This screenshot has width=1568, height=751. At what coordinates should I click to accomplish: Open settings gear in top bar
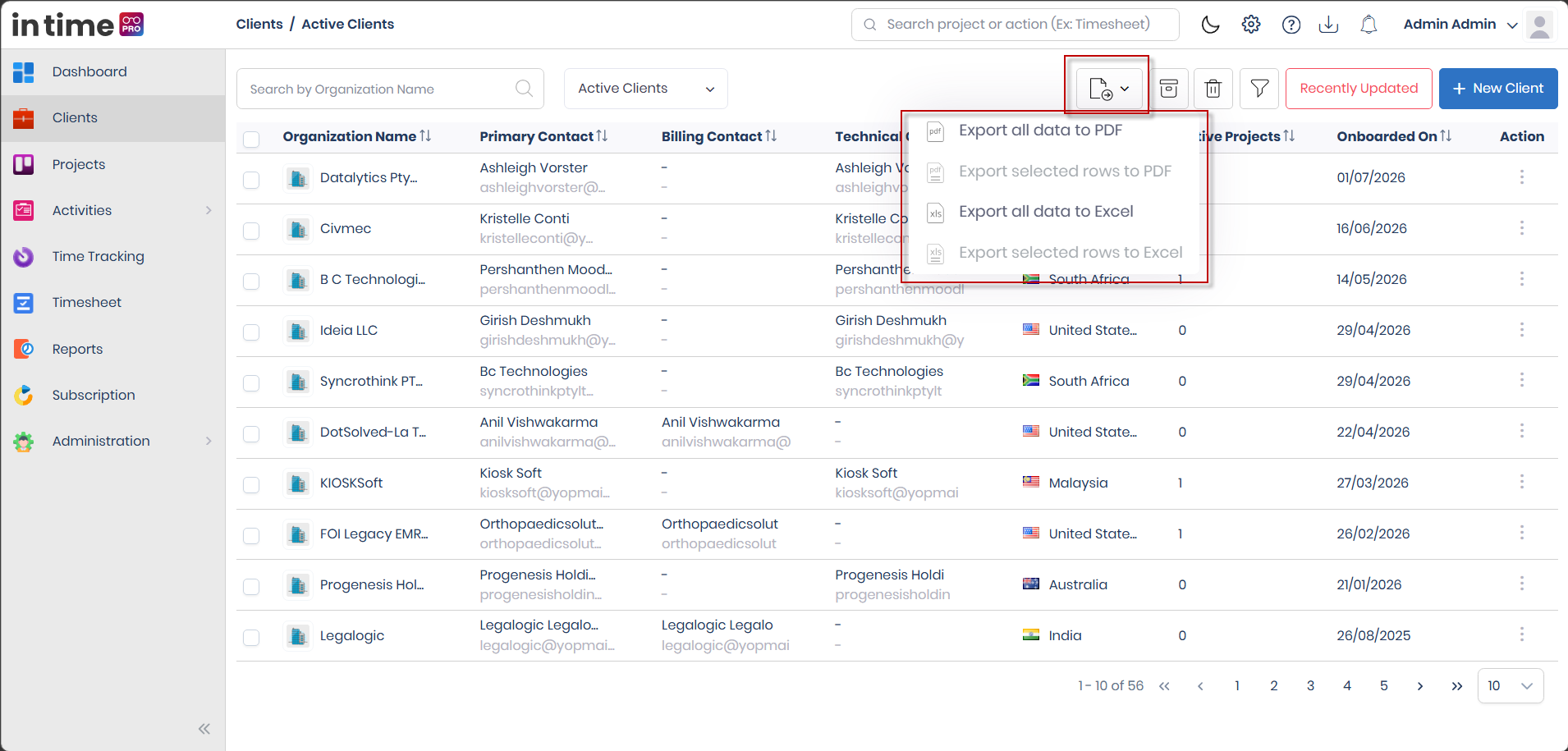click(1251, 25)
